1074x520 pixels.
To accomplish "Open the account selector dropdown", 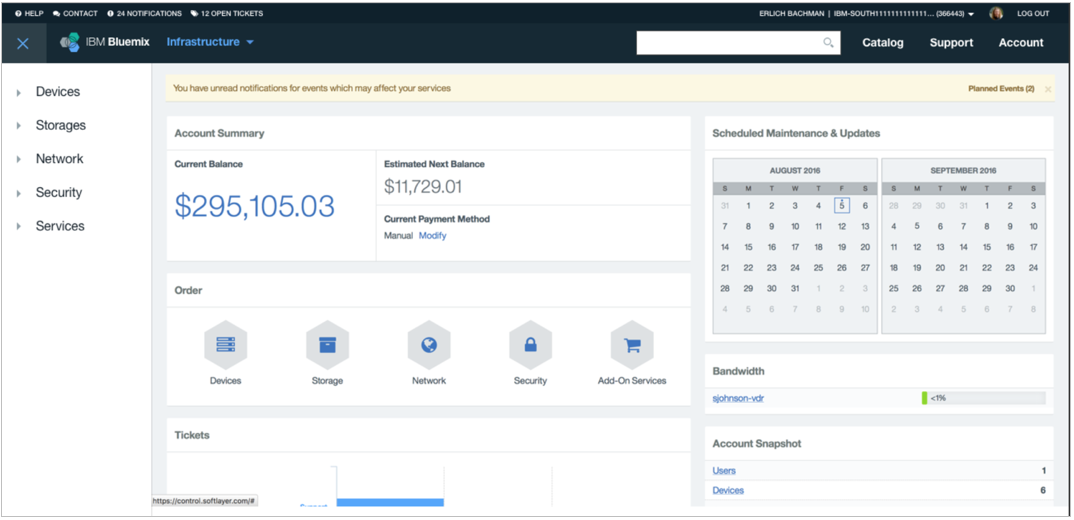I will click(x=970, y=14).
